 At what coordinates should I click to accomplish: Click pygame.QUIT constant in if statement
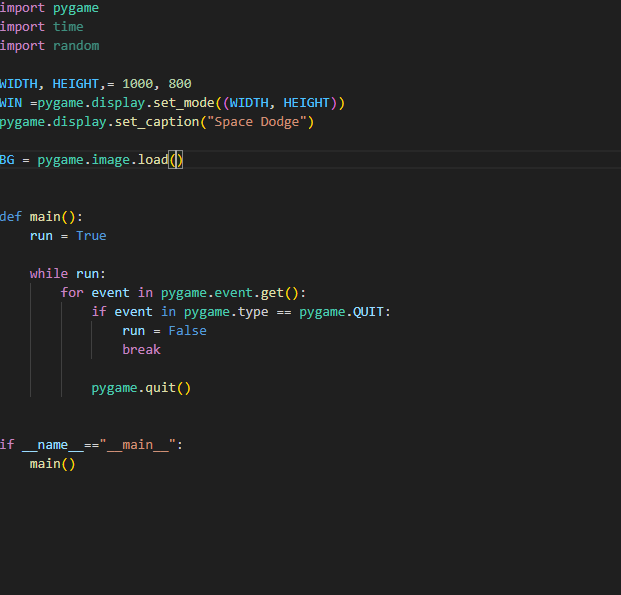point(342,312)
